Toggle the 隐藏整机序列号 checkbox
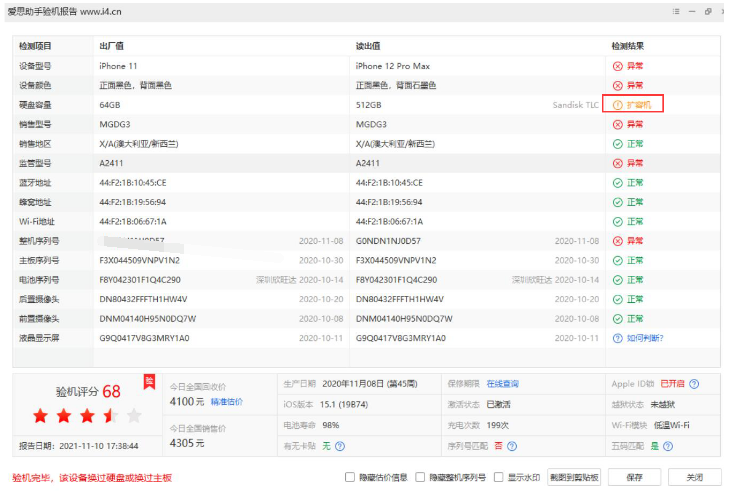Screen dimensions: 729x495 point(420,477)
